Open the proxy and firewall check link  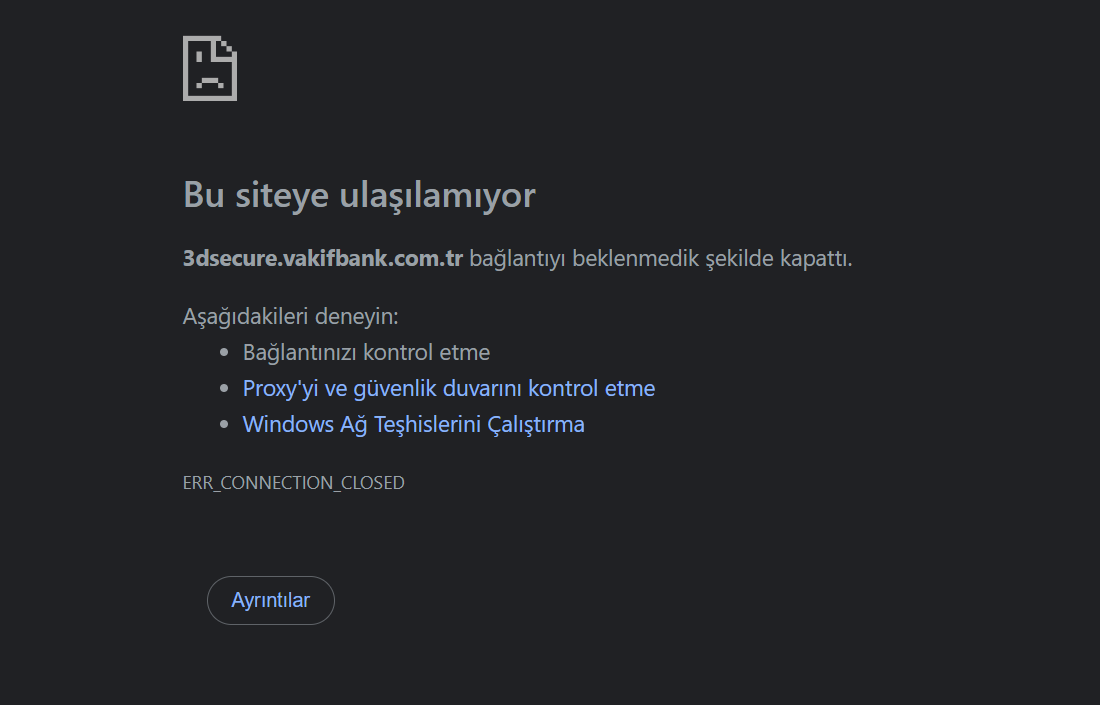point(448,388)
